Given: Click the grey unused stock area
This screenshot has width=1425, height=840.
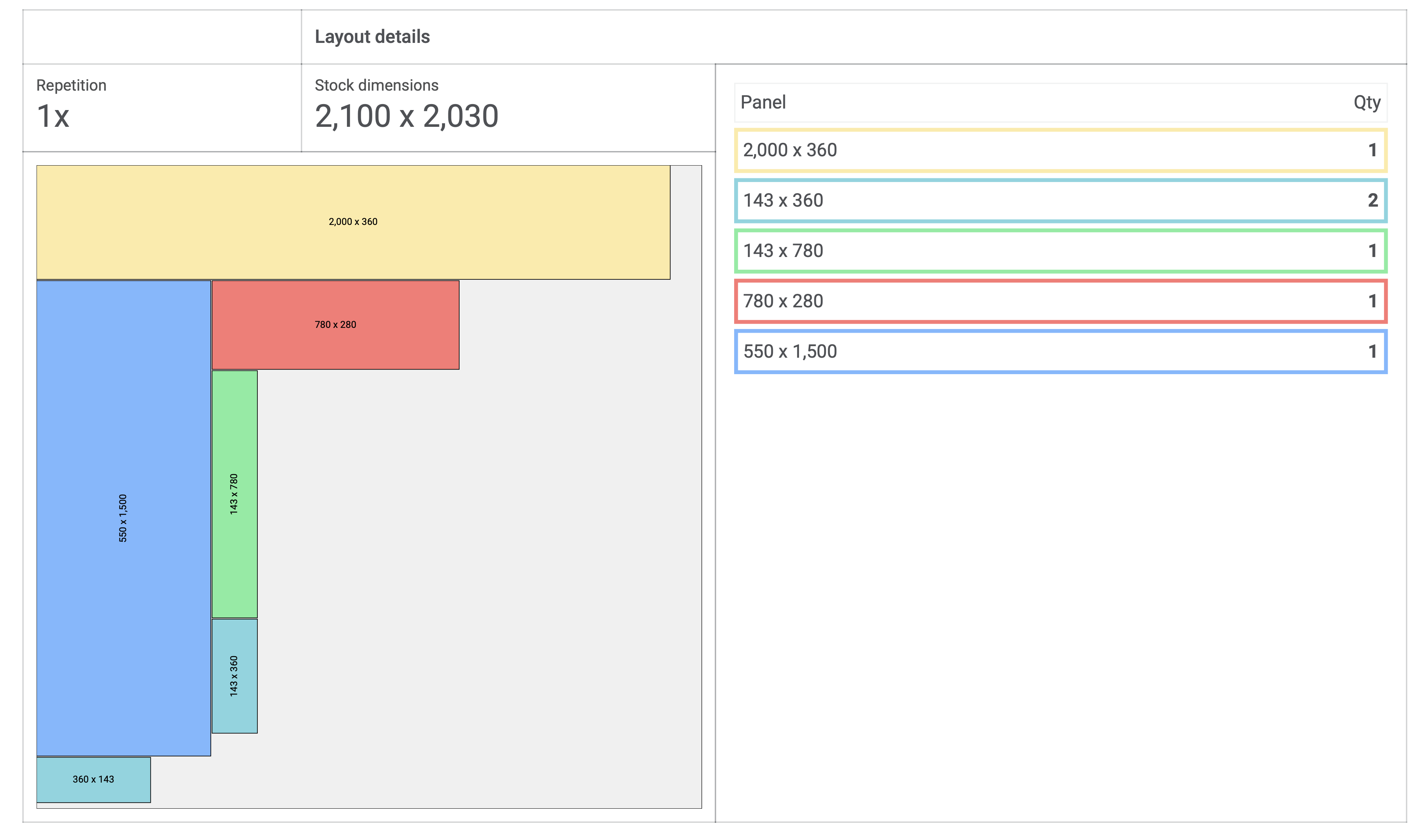Looking at the screenshot, I should point(481,566).
